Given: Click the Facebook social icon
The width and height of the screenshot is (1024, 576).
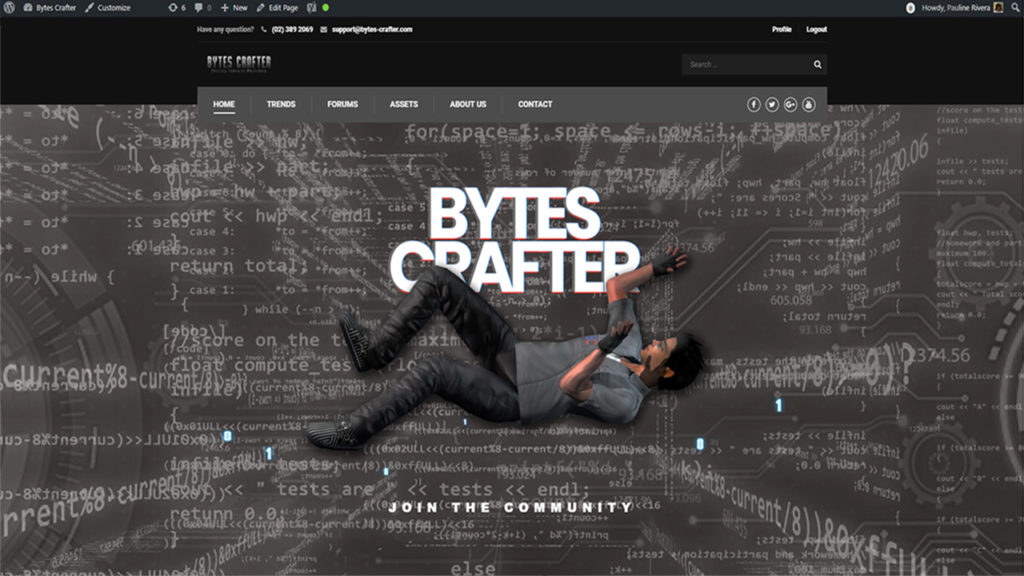Looking at the screenshot, I should (x=754, y=104).
